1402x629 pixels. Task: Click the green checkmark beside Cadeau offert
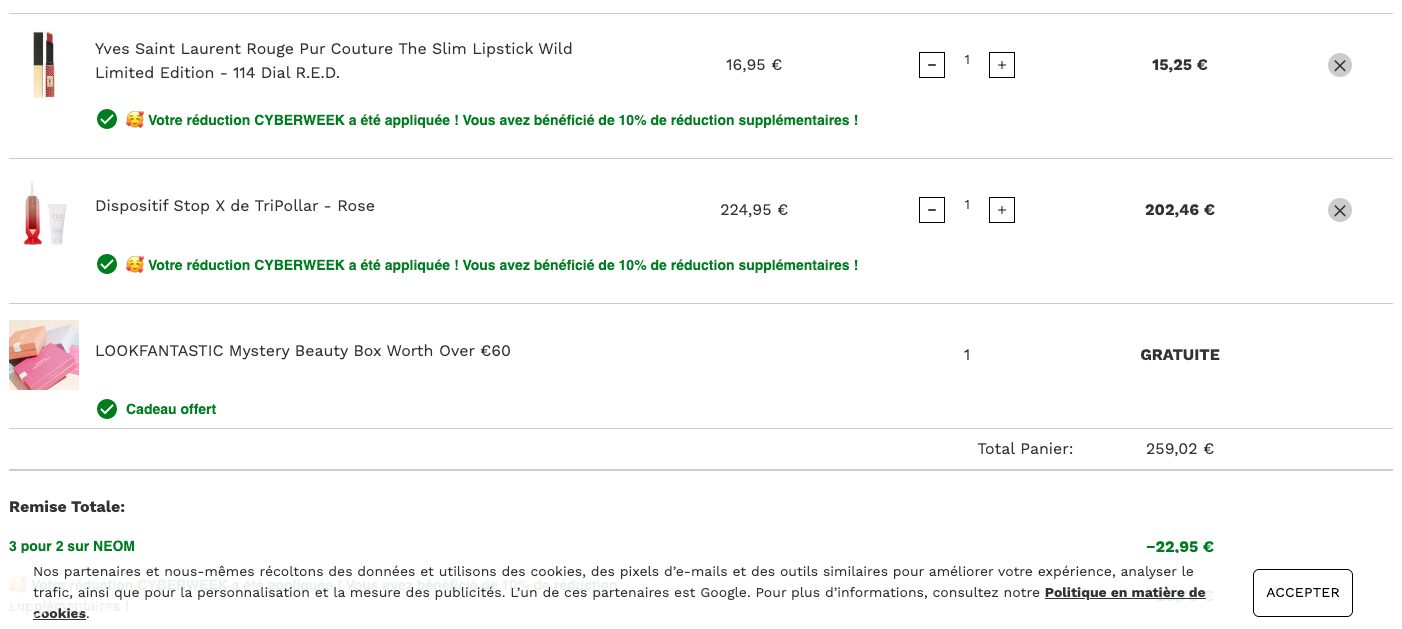pyautogui.click(x=107, y=409)
